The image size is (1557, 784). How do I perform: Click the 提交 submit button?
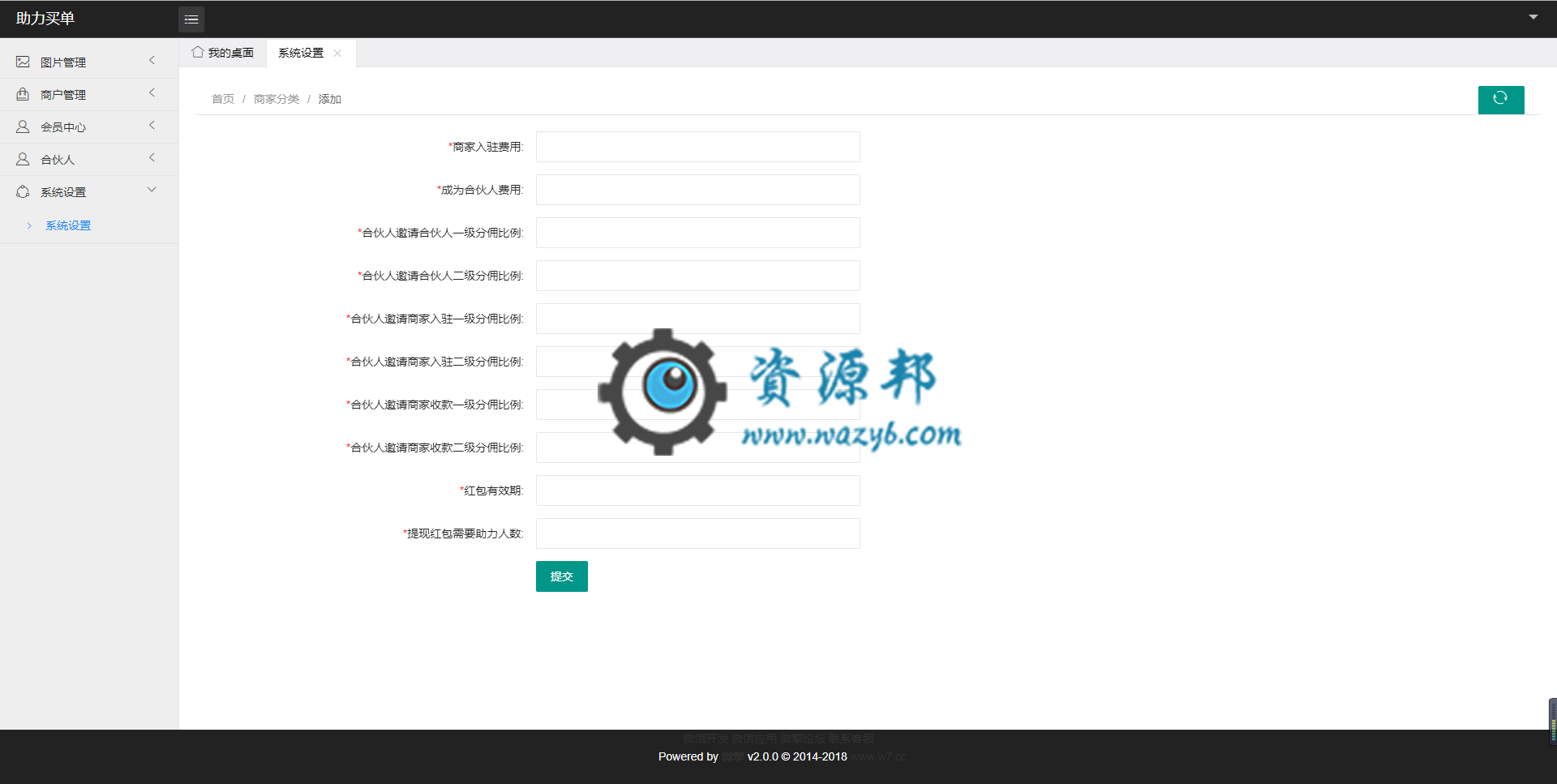point(562,576)
